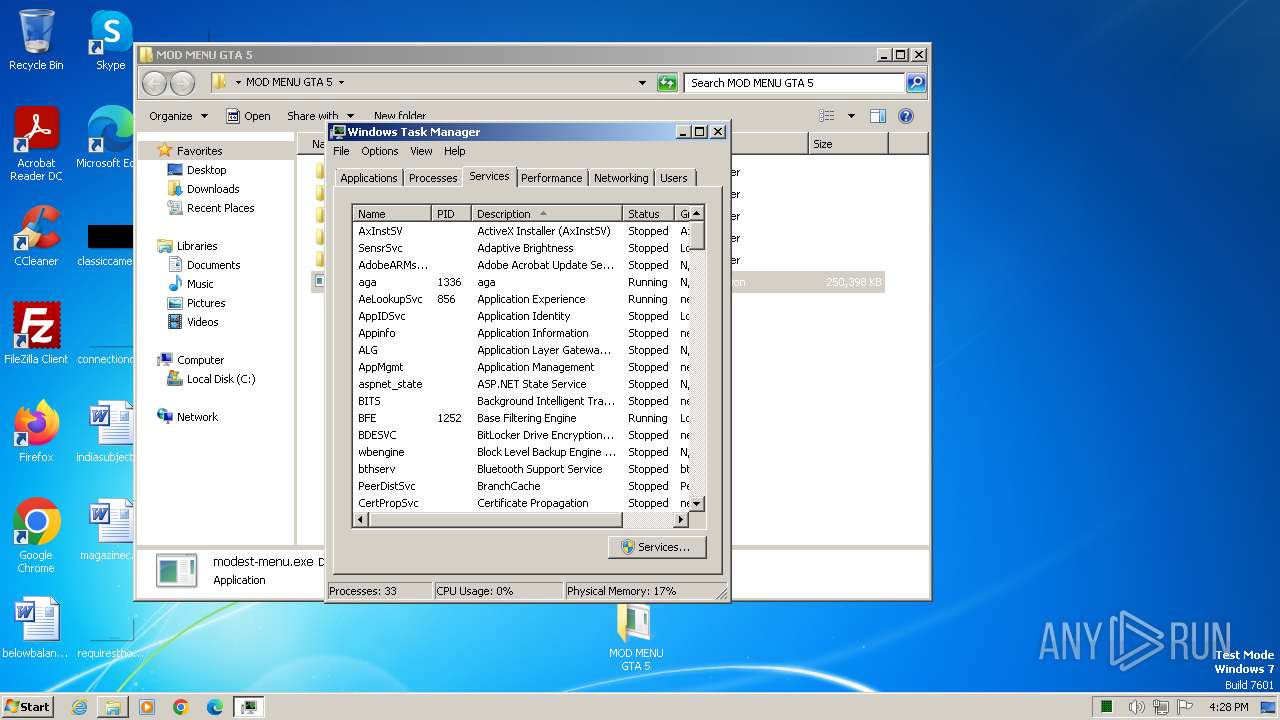Click the Start button

(27, 707)
